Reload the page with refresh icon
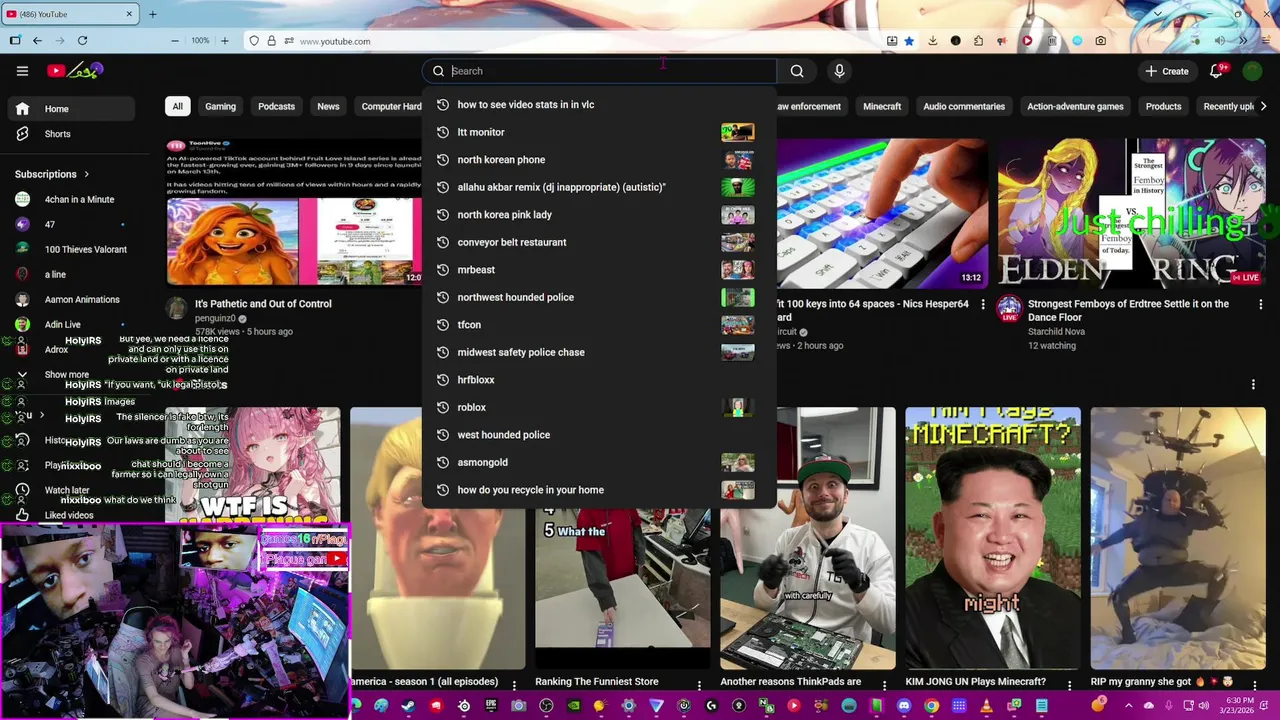The image size is (1280, 720). point(82,41)
